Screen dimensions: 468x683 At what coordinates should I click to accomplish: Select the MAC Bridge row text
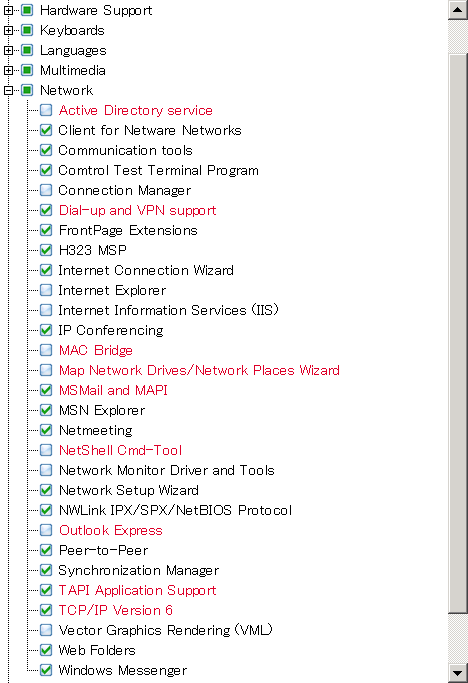pyautogui.click(x=96, y=351)
